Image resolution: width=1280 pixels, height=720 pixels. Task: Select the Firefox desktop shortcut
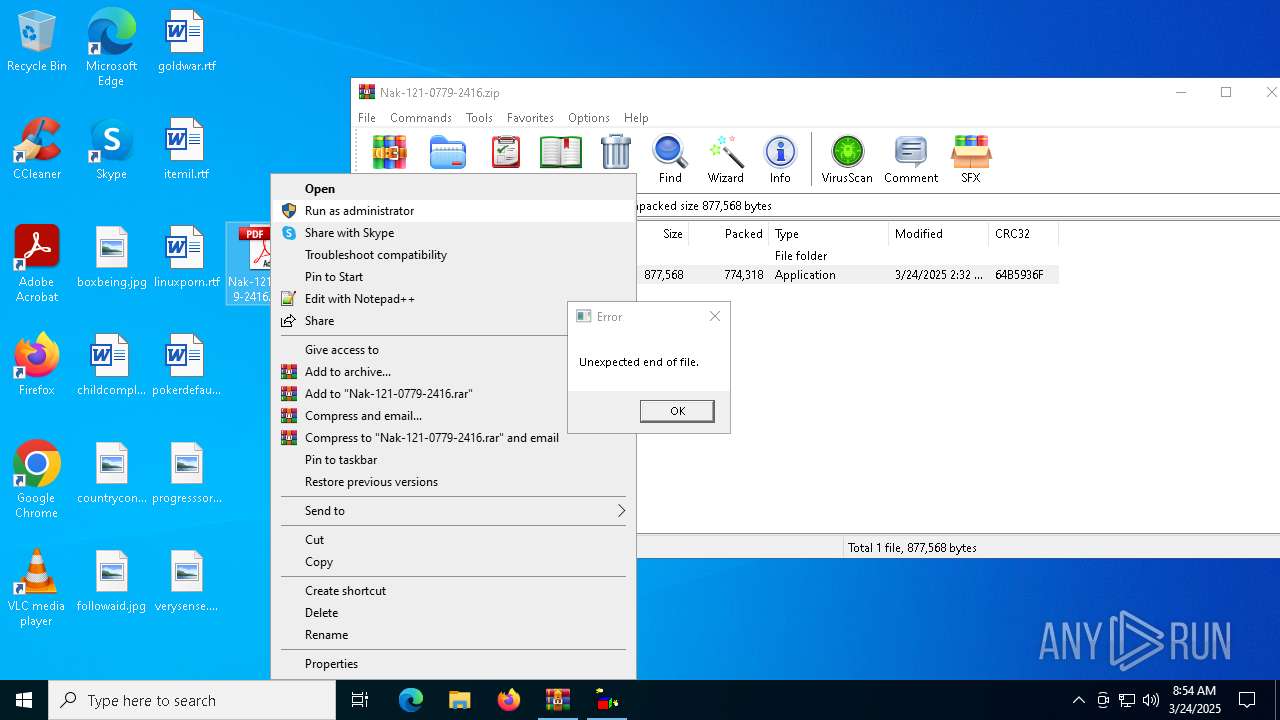pos(37,365)
